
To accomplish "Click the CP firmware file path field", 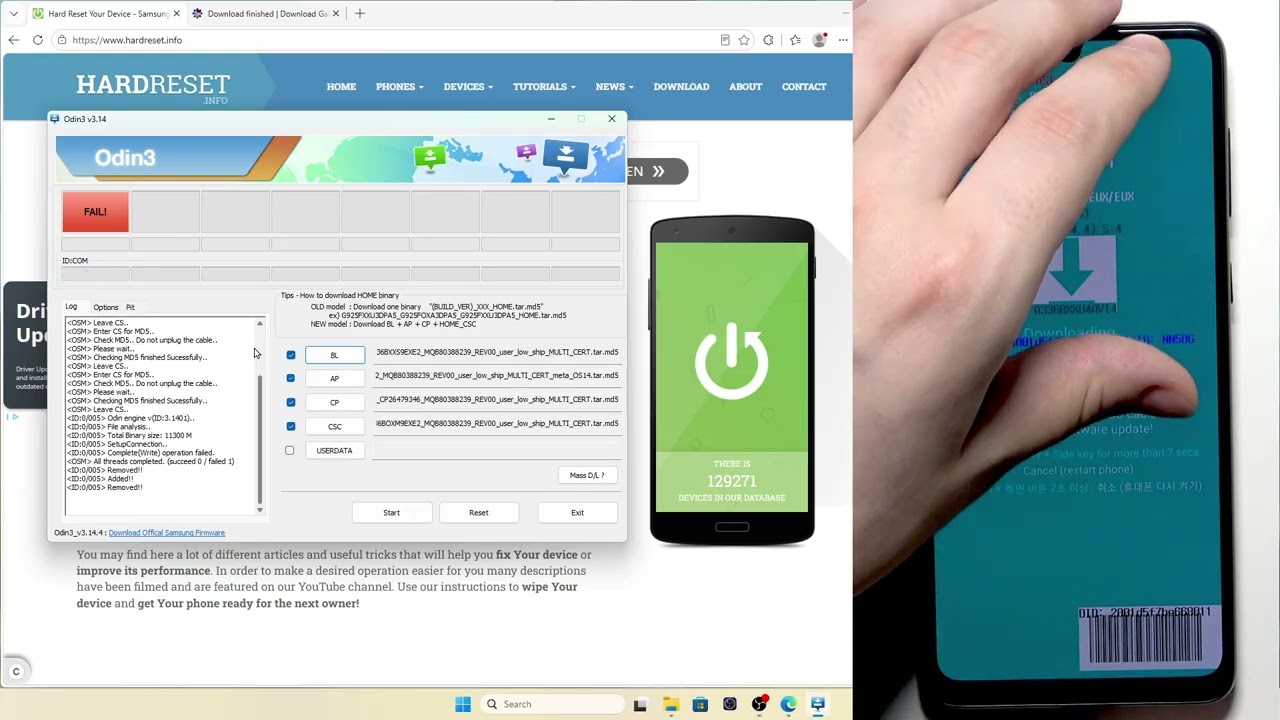I will [x=497, y=400].
